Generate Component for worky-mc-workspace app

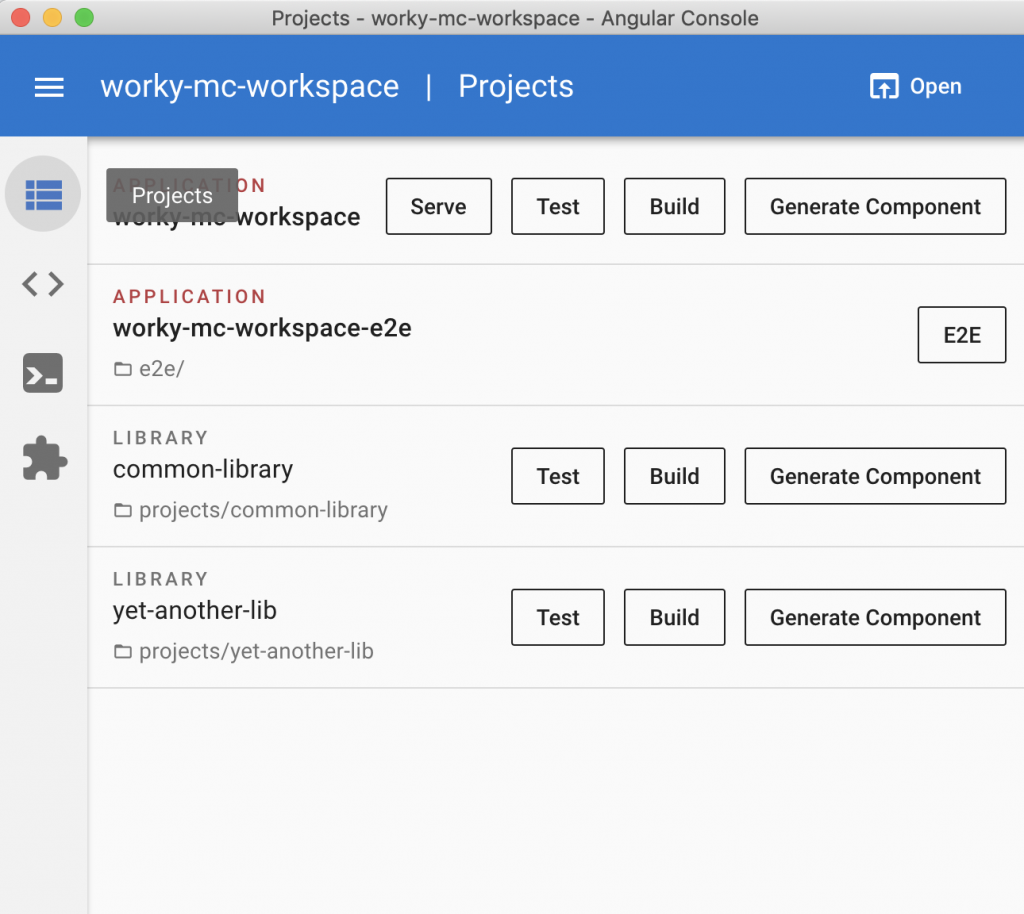click(875, 207)
